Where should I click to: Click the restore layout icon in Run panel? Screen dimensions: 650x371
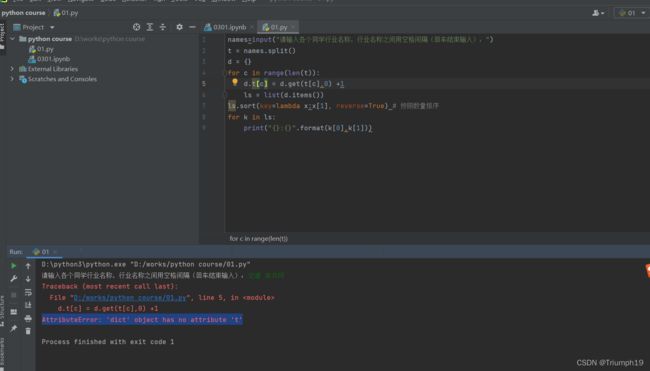click(x=14, y=312)
